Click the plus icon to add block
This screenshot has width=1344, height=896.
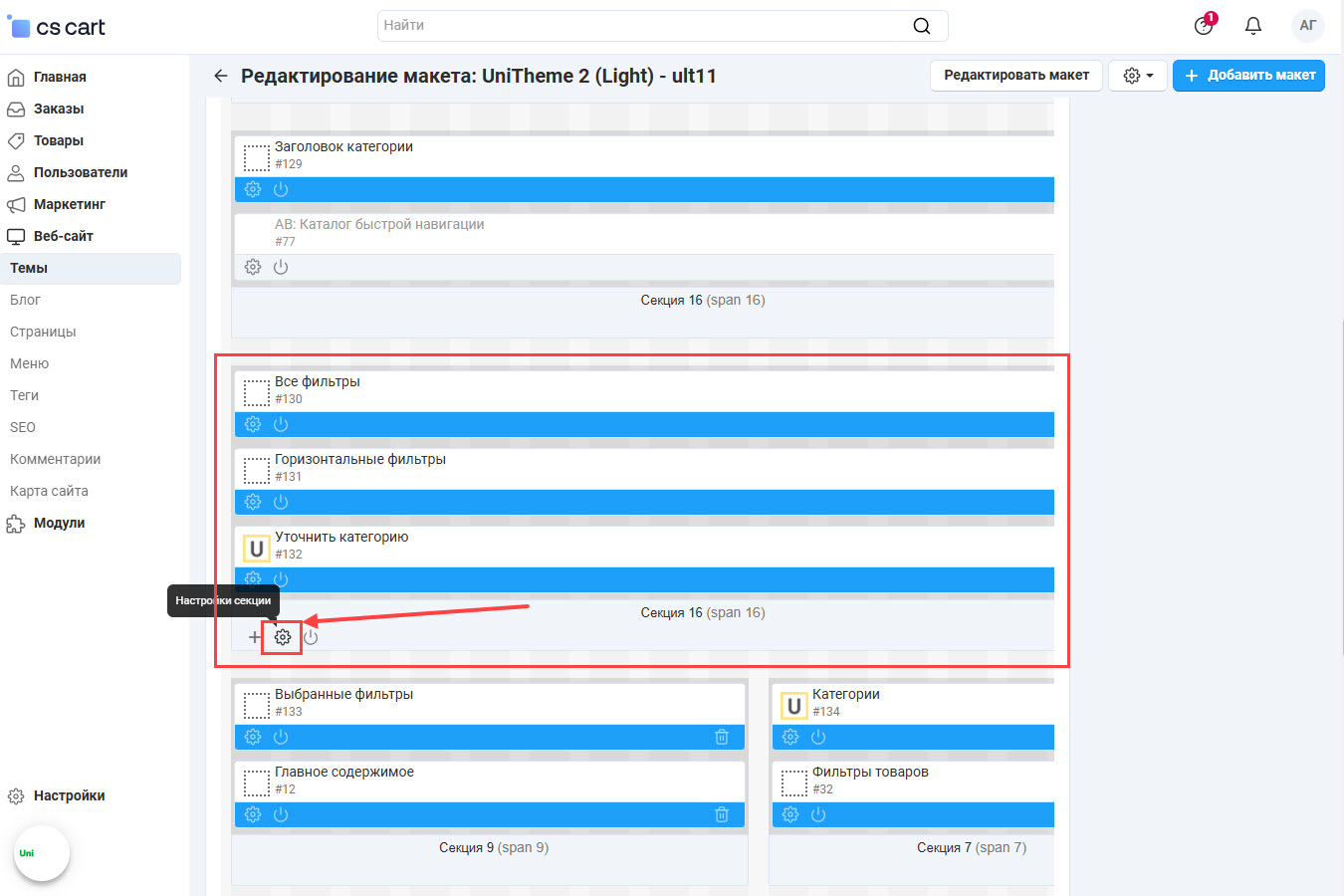point(255,637)
